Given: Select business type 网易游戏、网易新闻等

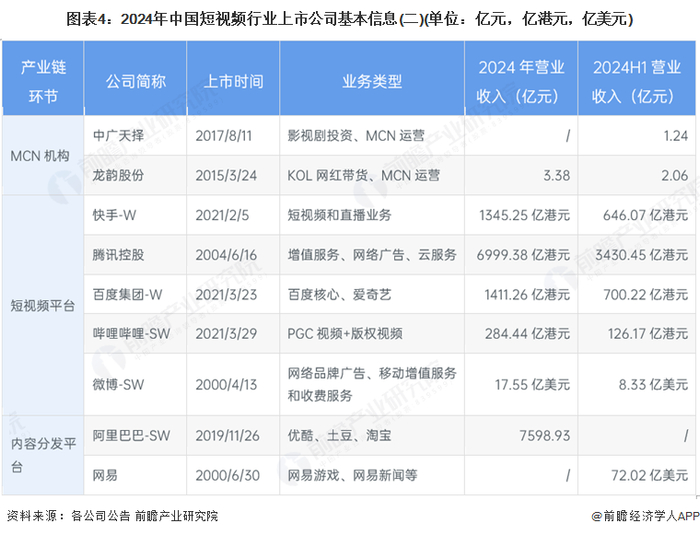Looking at the screenshot, I should point(352,475).
